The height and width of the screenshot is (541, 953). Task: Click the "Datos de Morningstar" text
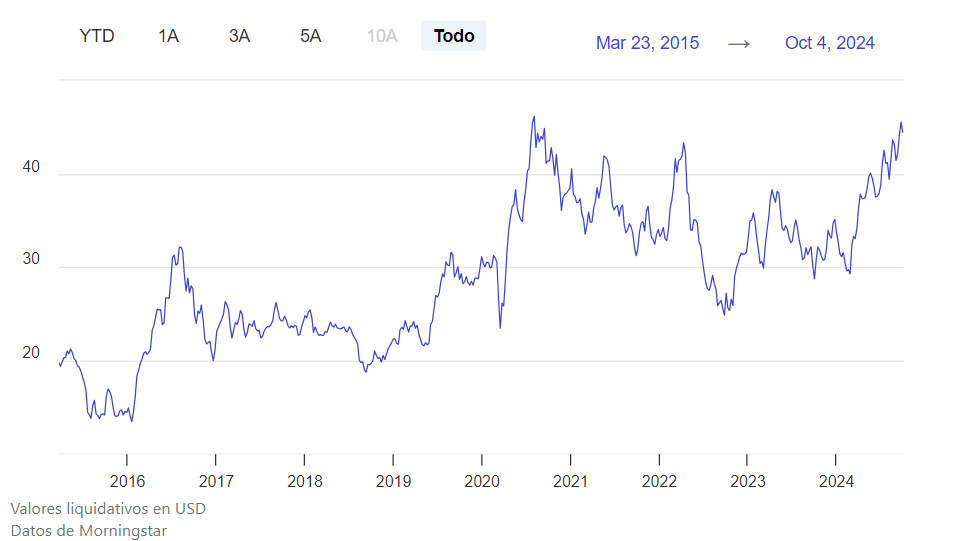(x=89, y=530)
